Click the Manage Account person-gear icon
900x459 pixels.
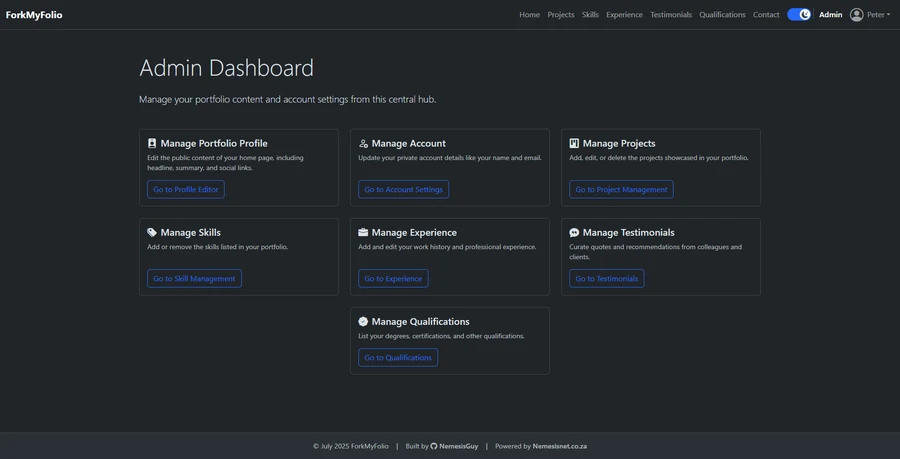363,144
